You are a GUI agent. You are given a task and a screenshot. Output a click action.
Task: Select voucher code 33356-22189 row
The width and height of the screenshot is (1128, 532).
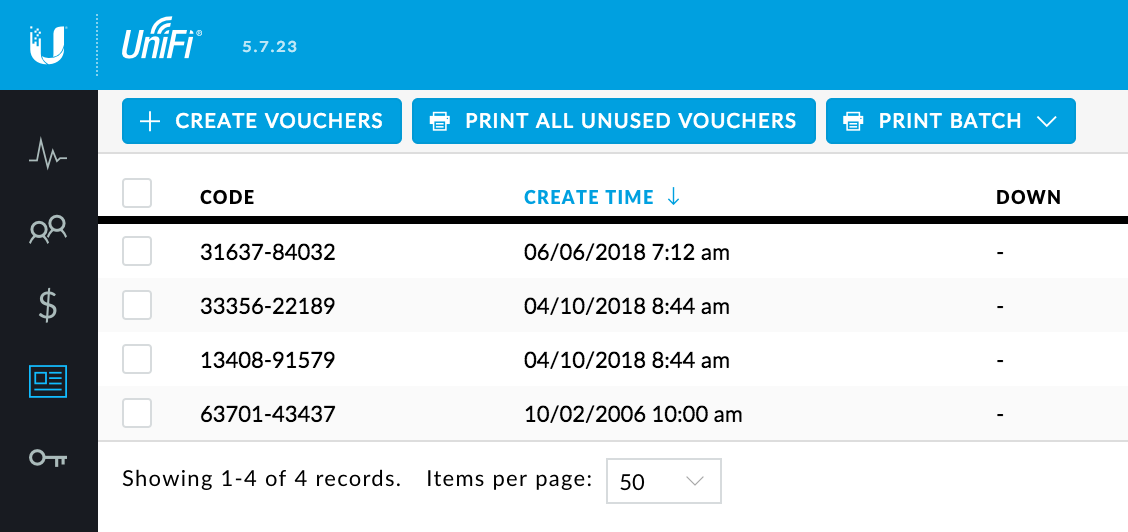coord(267,305)
